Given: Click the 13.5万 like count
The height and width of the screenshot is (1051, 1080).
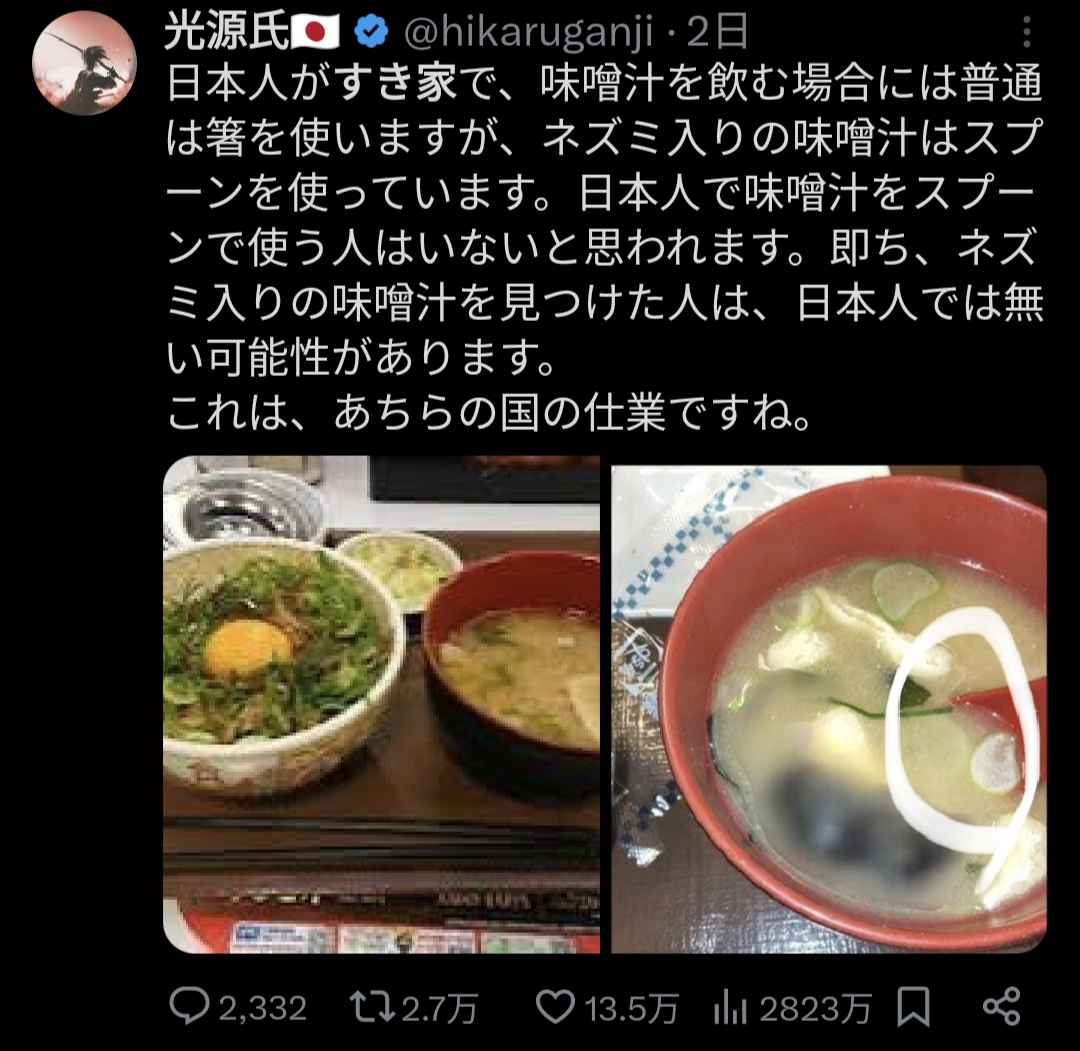Looking at the screenshot, I should point(632,1009).
